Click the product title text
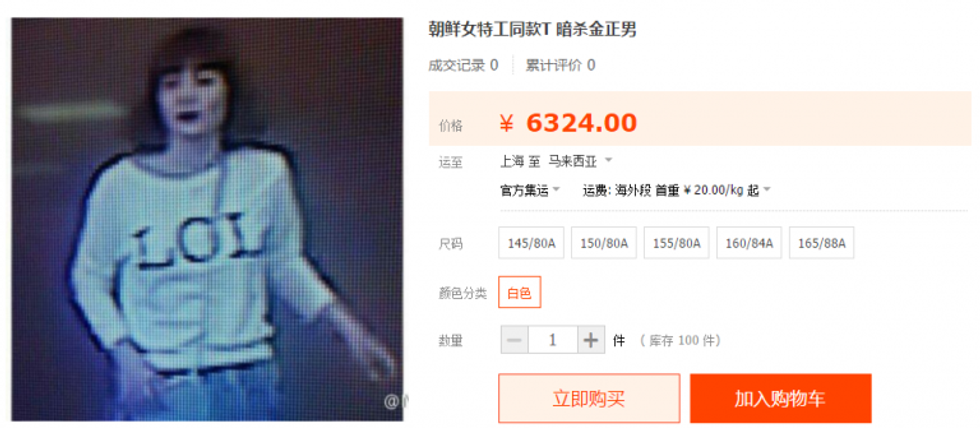 (x=532, y=29)
